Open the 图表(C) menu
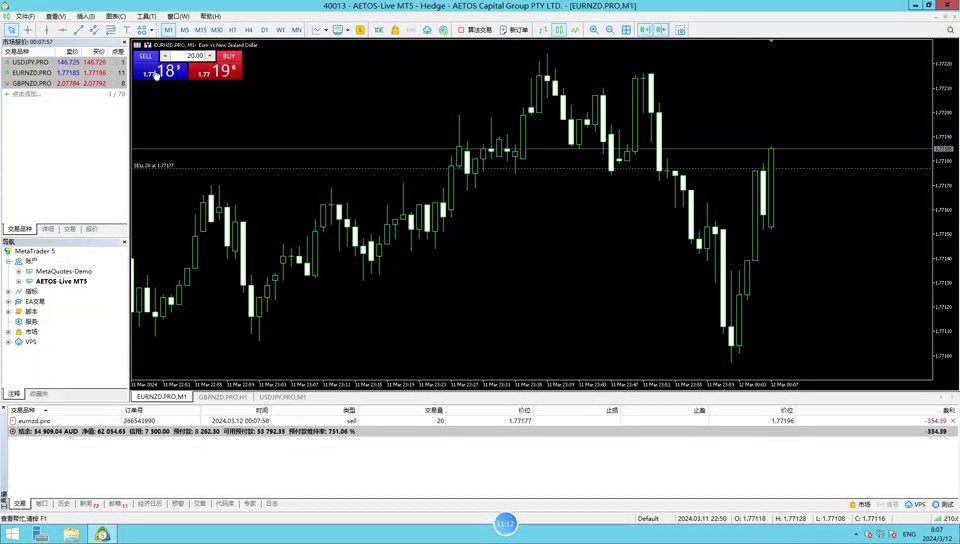 coord(116,17)
